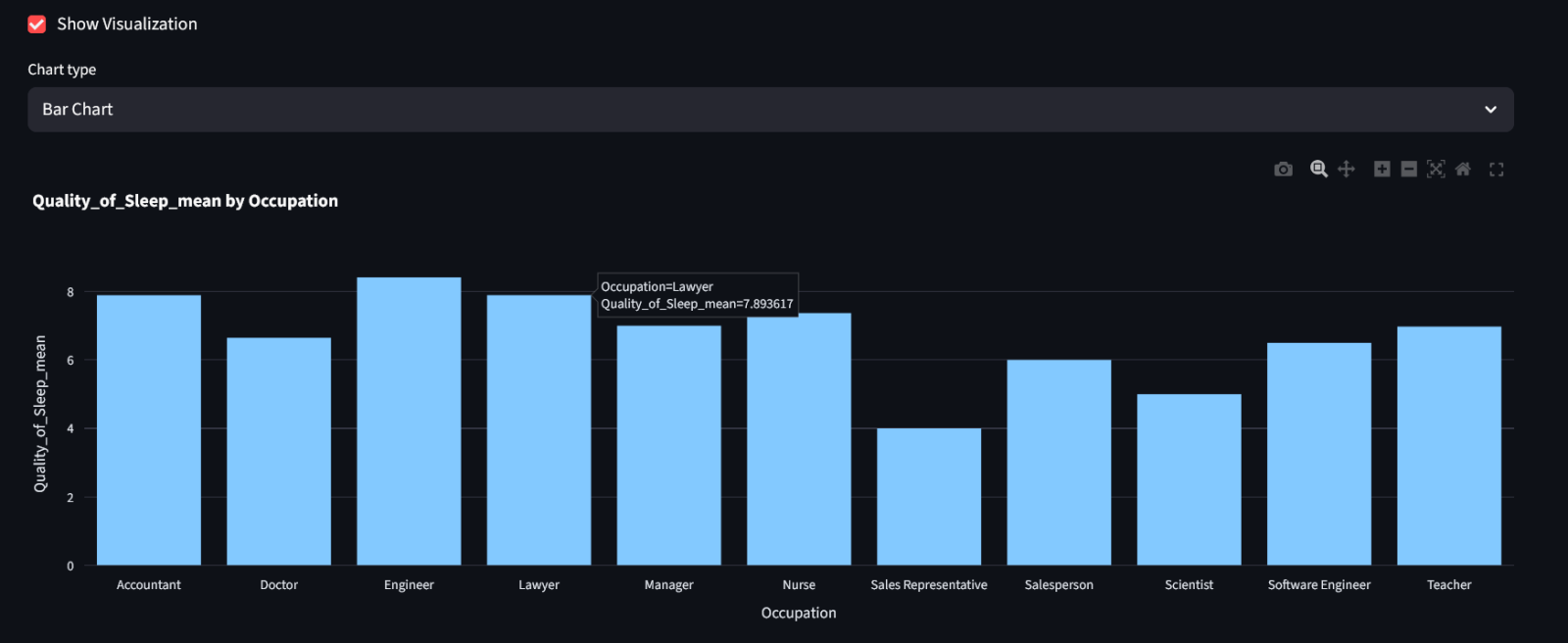
Task: Click the Teacher bar
Action: point(1448,446)
